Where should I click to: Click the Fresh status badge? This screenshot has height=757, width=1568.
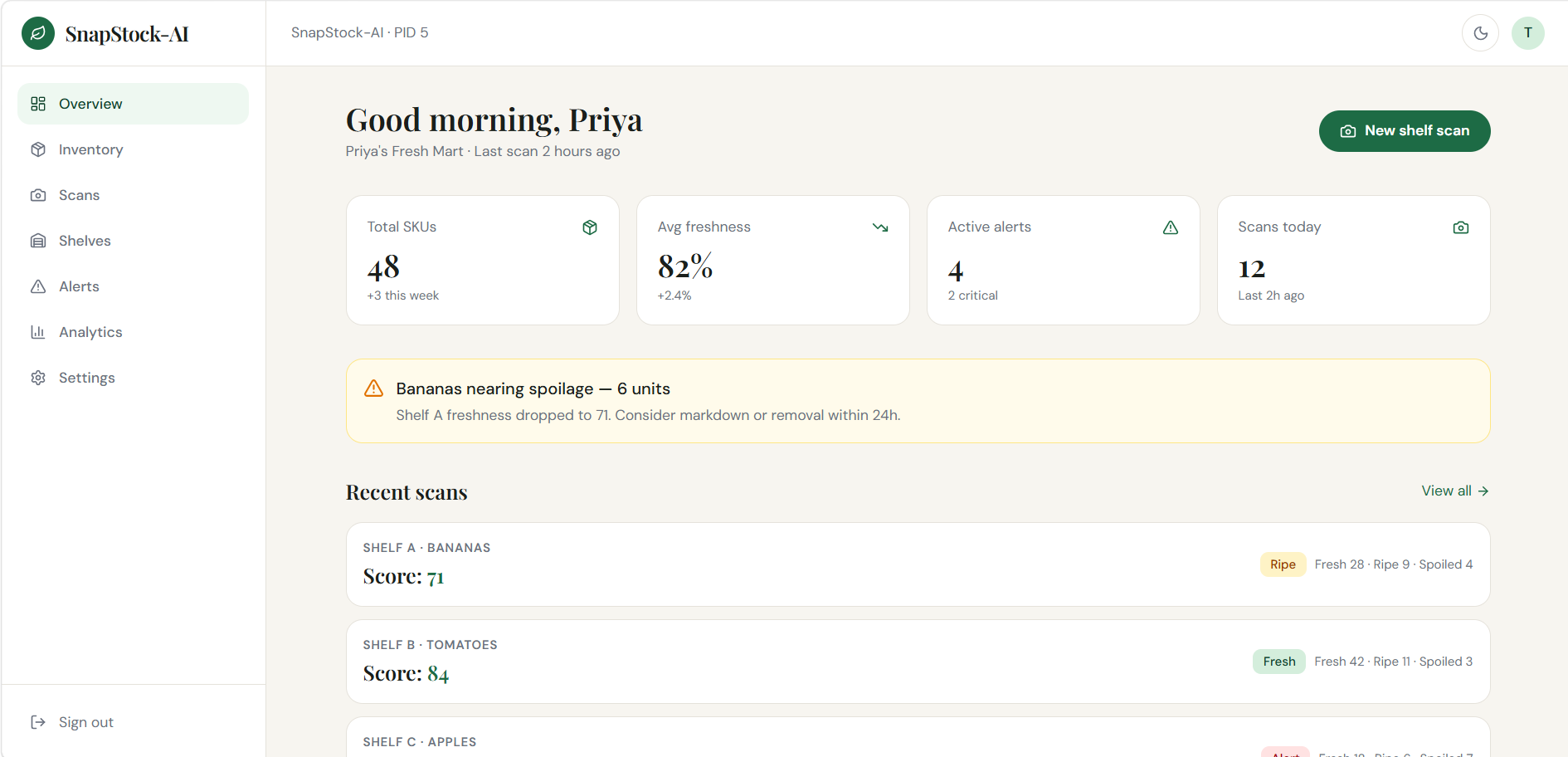coord(1278,662)
